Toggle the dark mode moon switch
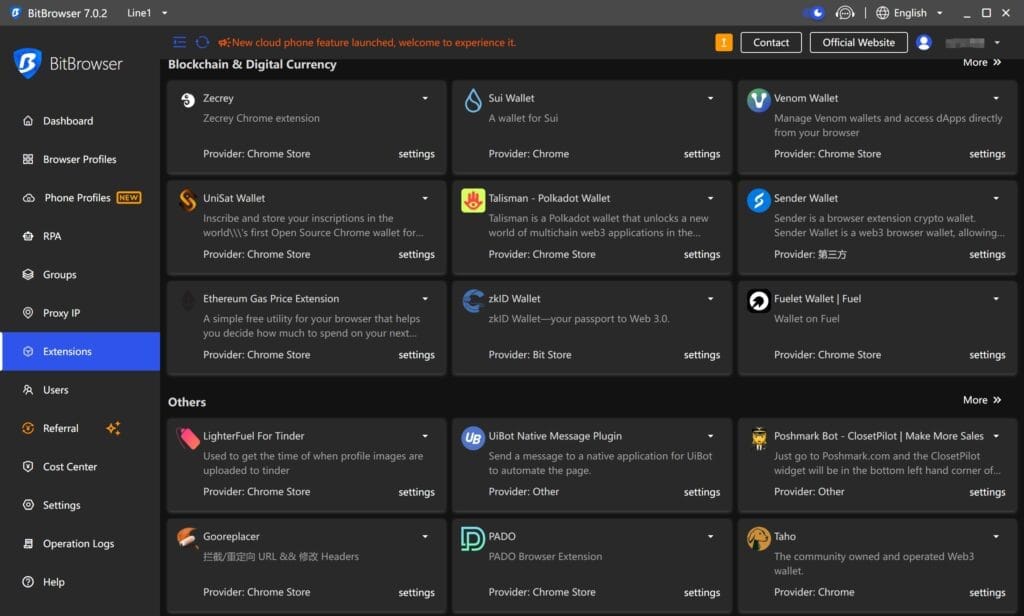This screenshot has height=616, width=1024. [x=814, y=13]
